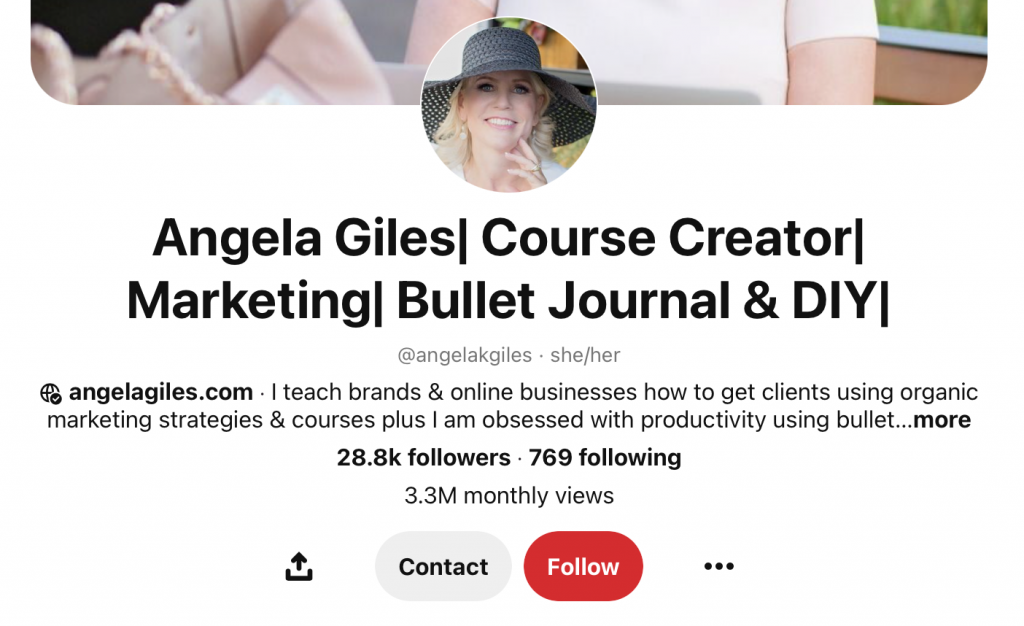Expand the bio with the "more" link
The width and height of the screenshot is (1024, 626).
942,420
